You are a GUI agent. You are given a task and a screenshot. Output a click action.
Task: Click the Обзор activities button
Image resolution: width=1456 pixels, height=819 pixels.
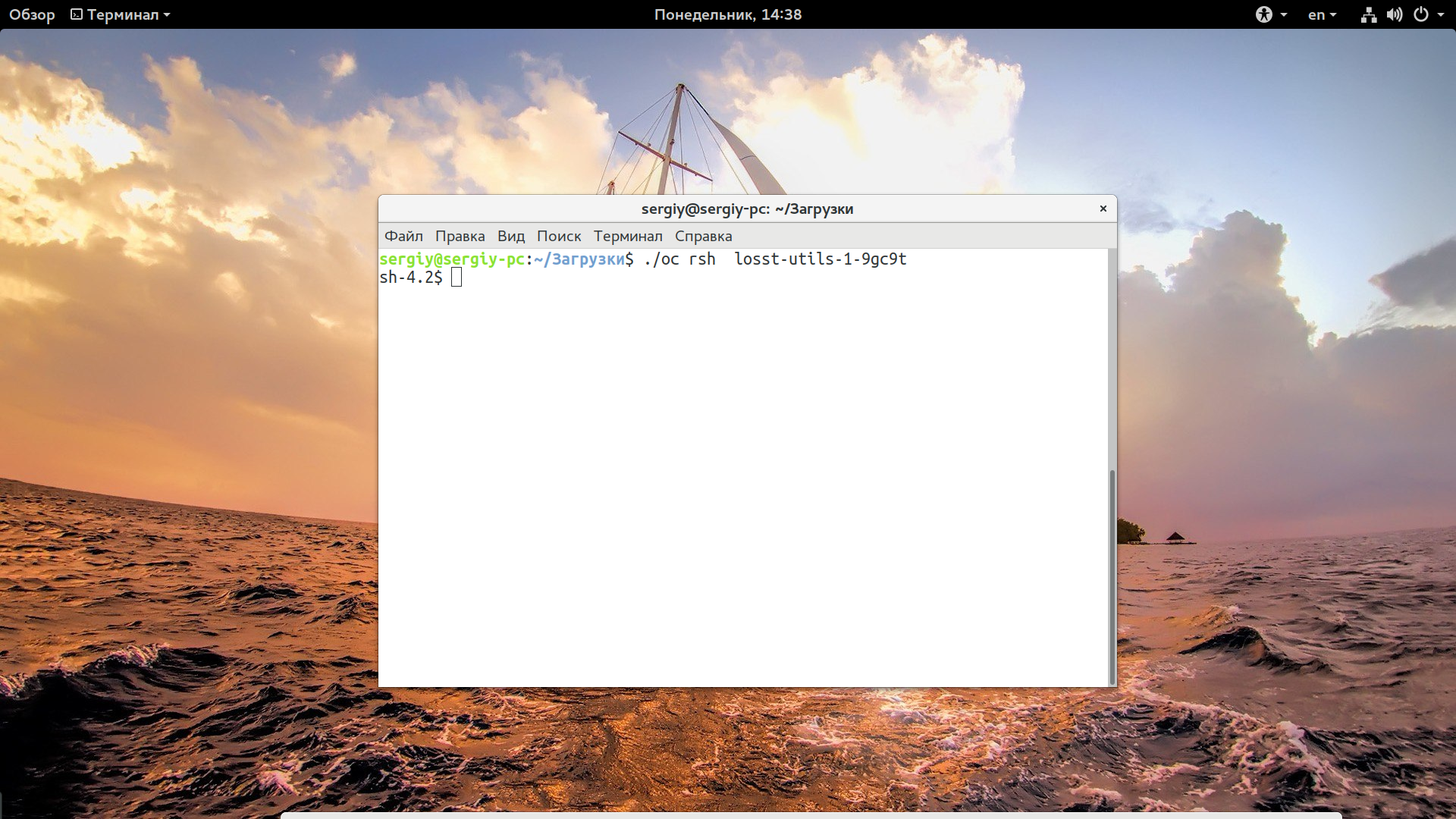click(x=32, y=14)
